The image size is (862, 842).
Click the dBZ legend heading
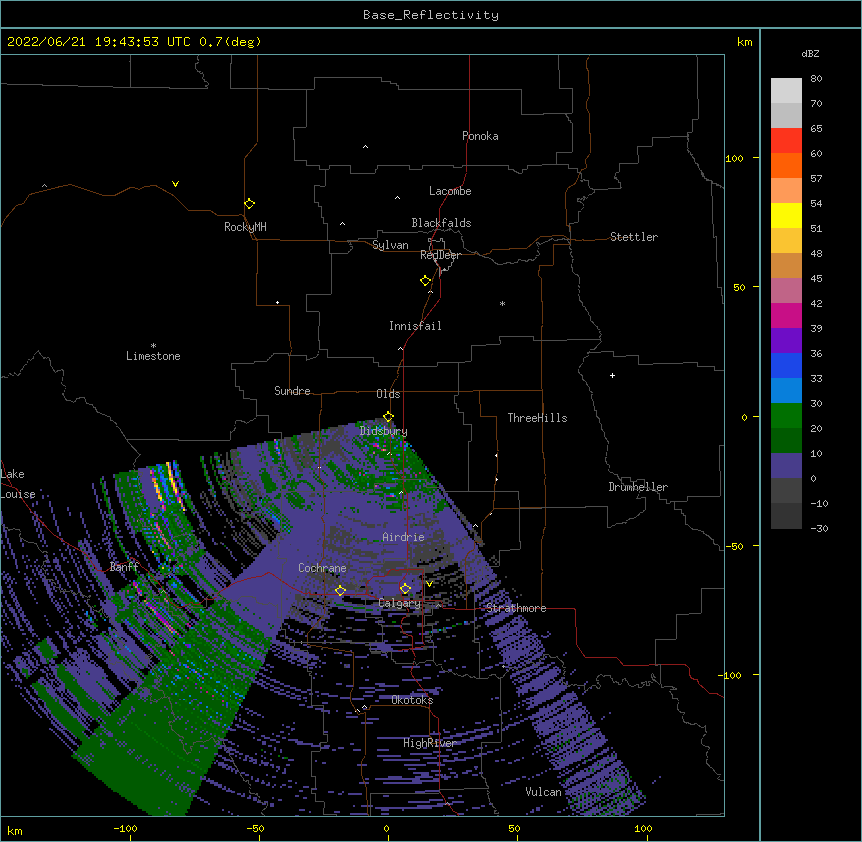coord(810,53)
